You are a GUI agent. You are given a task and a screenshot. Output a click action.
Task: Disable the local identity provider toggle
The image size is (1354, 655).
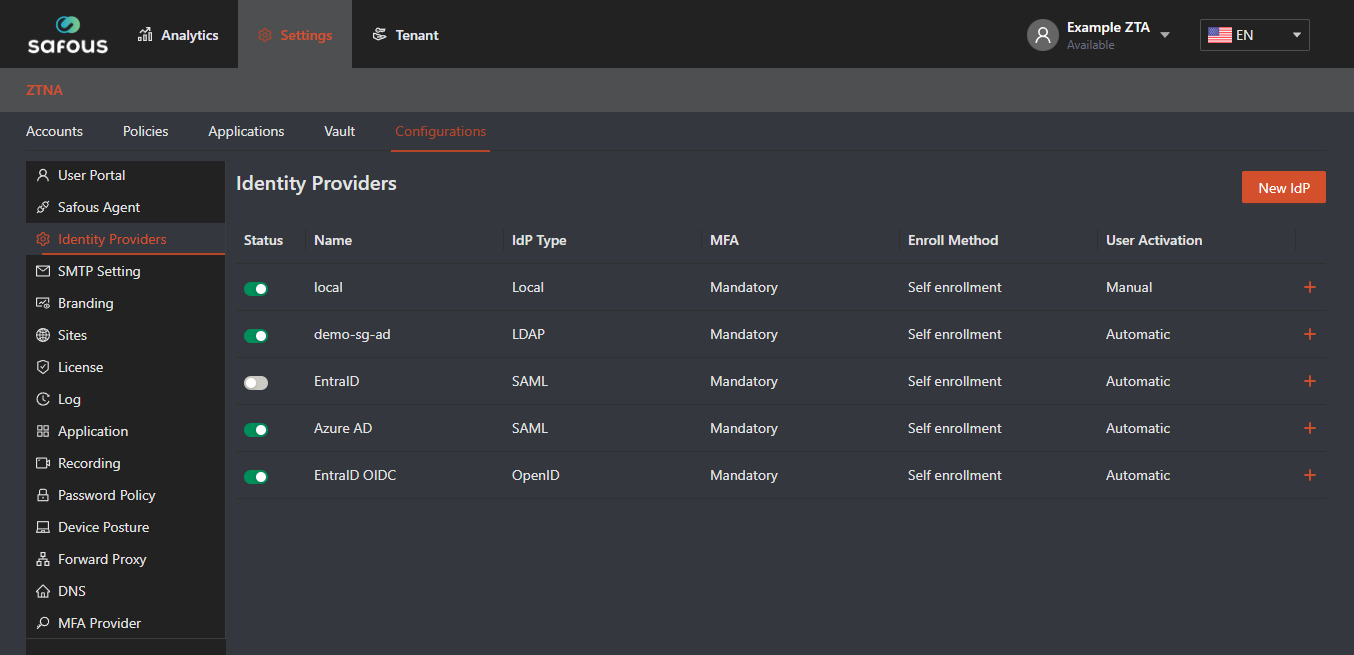click(256, 288)
